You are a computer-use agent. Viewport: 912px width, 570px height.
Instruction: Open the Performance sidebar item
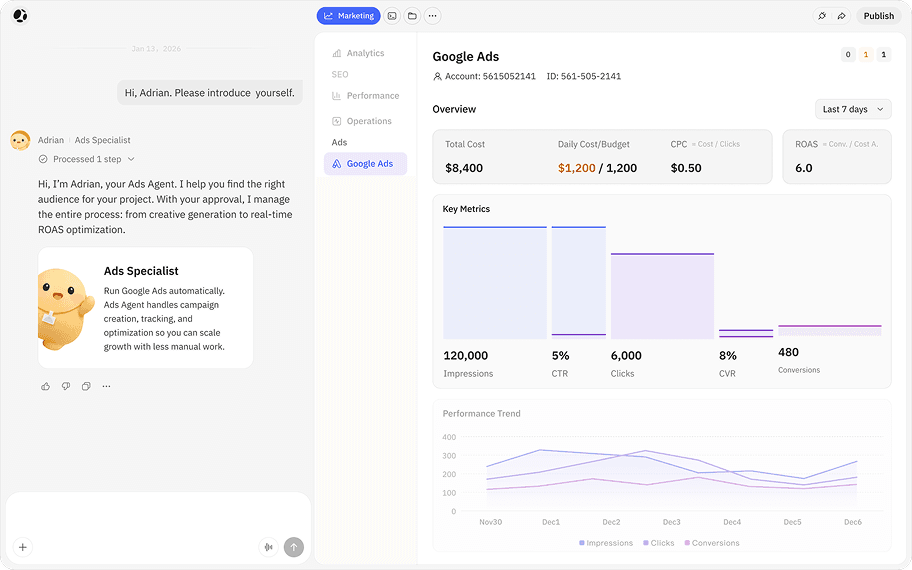[365, 95]
